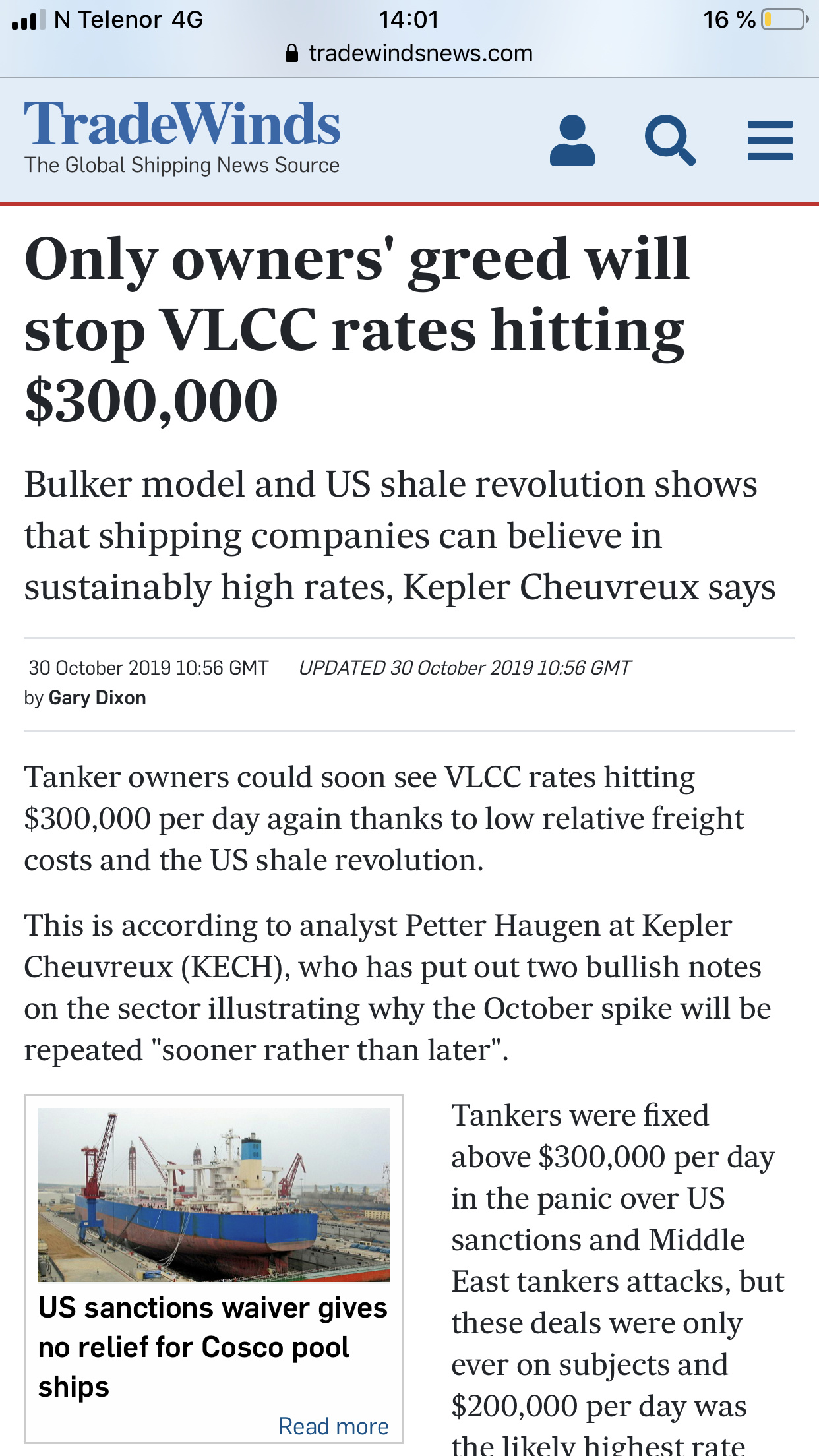
Task: Tap the 30 October 2019 publication date
Action: pos(148,668)
